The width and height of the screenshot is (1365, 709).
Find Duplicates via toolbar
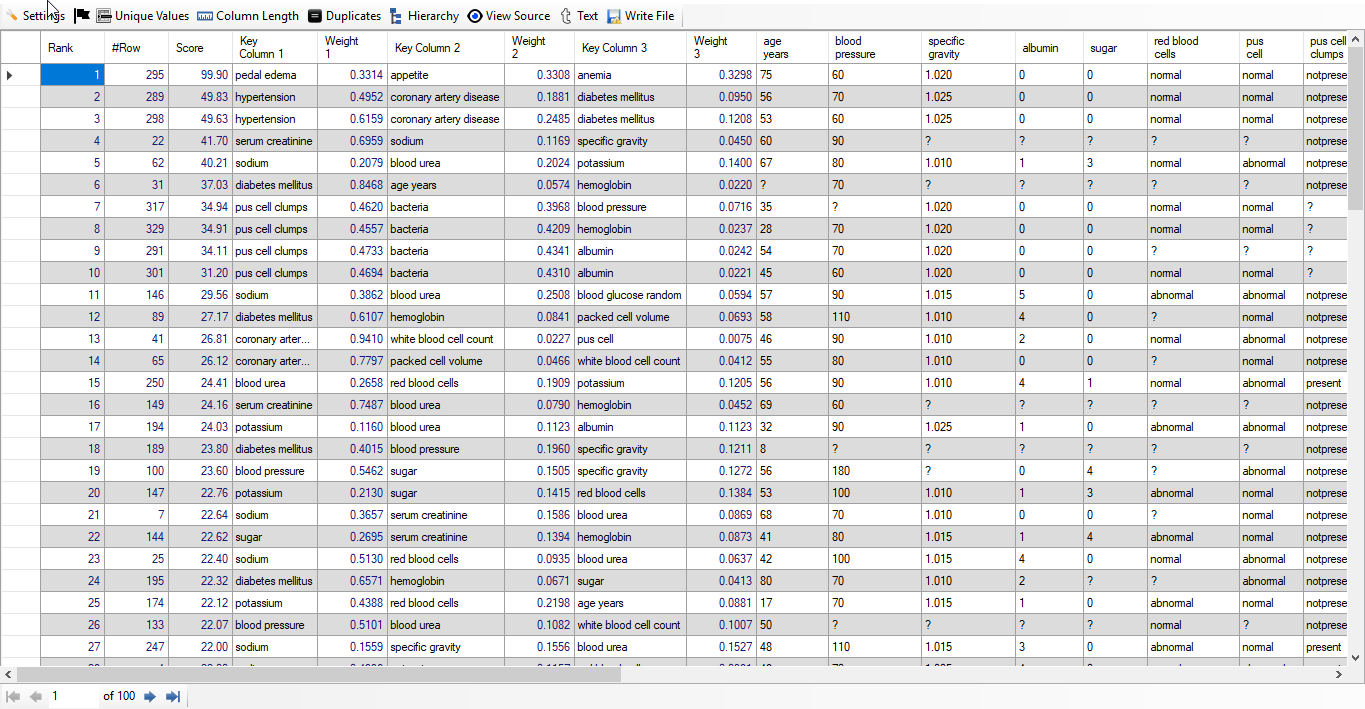(x=344, y=16)
